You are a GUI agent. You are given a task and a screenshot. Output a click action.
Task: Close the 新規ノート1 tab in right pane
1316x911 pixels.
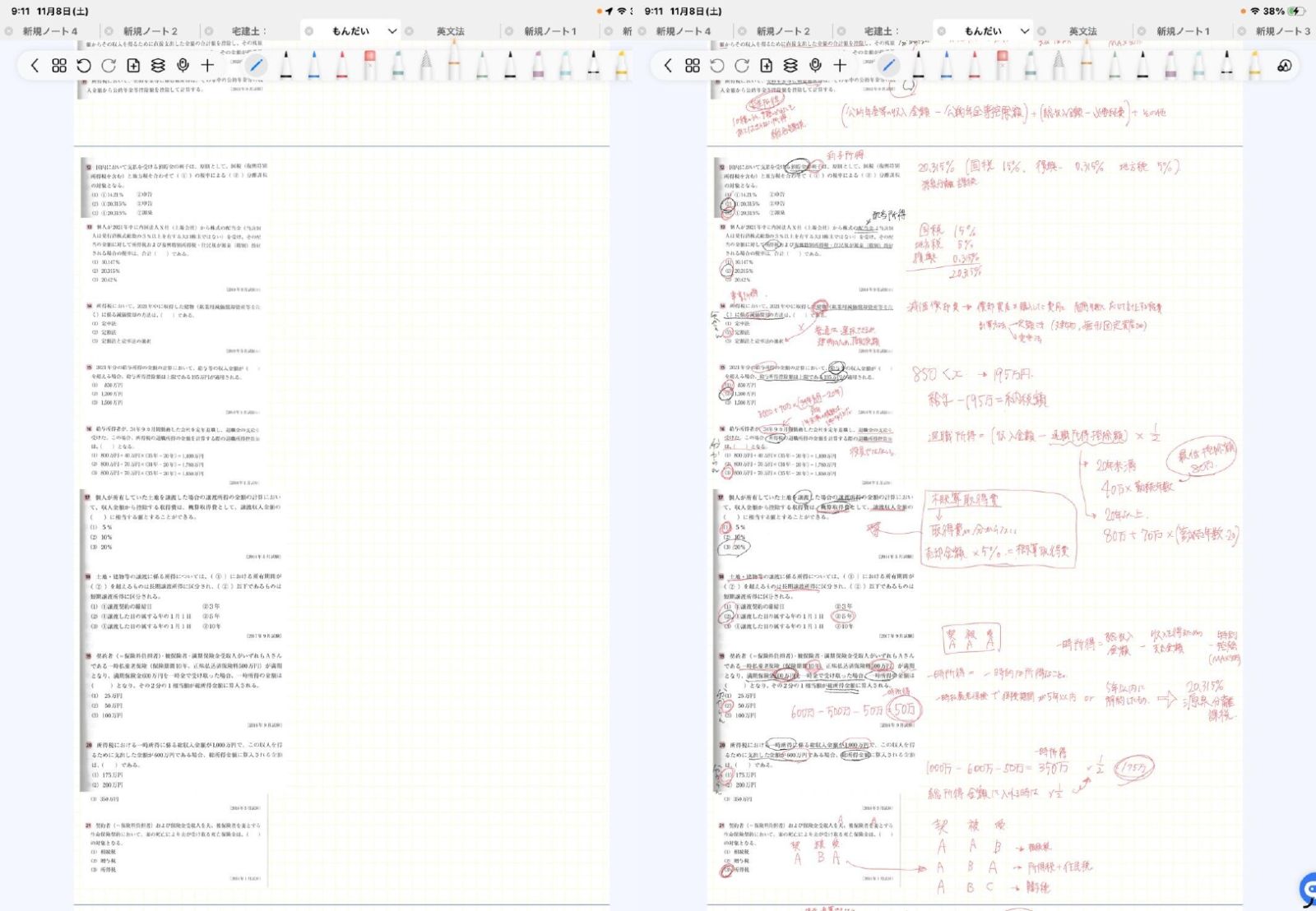point(1141,31)
